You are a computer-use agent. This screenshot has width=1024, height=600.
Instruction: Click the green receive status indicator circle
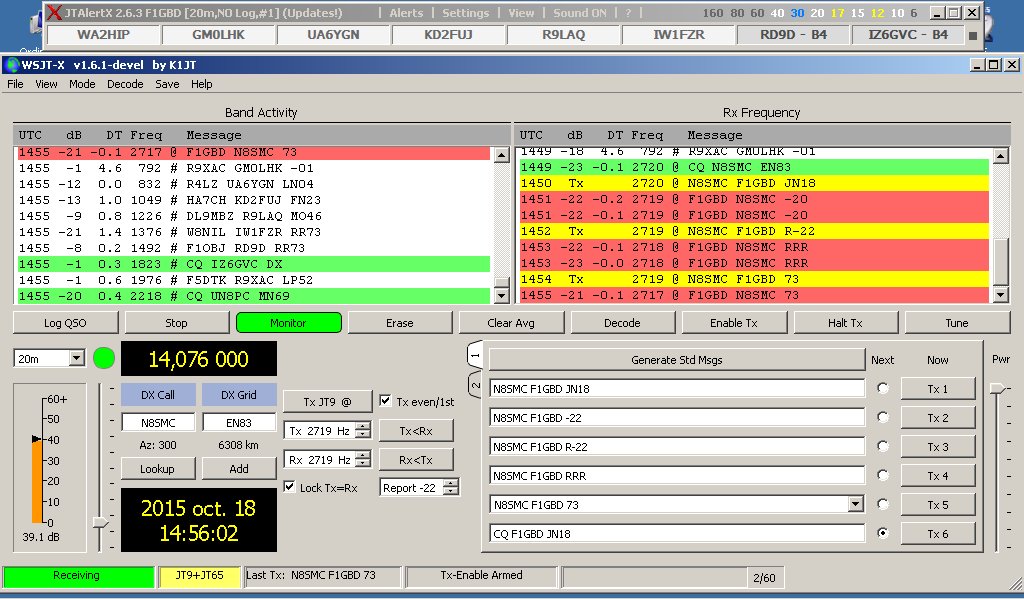[104, 358]
